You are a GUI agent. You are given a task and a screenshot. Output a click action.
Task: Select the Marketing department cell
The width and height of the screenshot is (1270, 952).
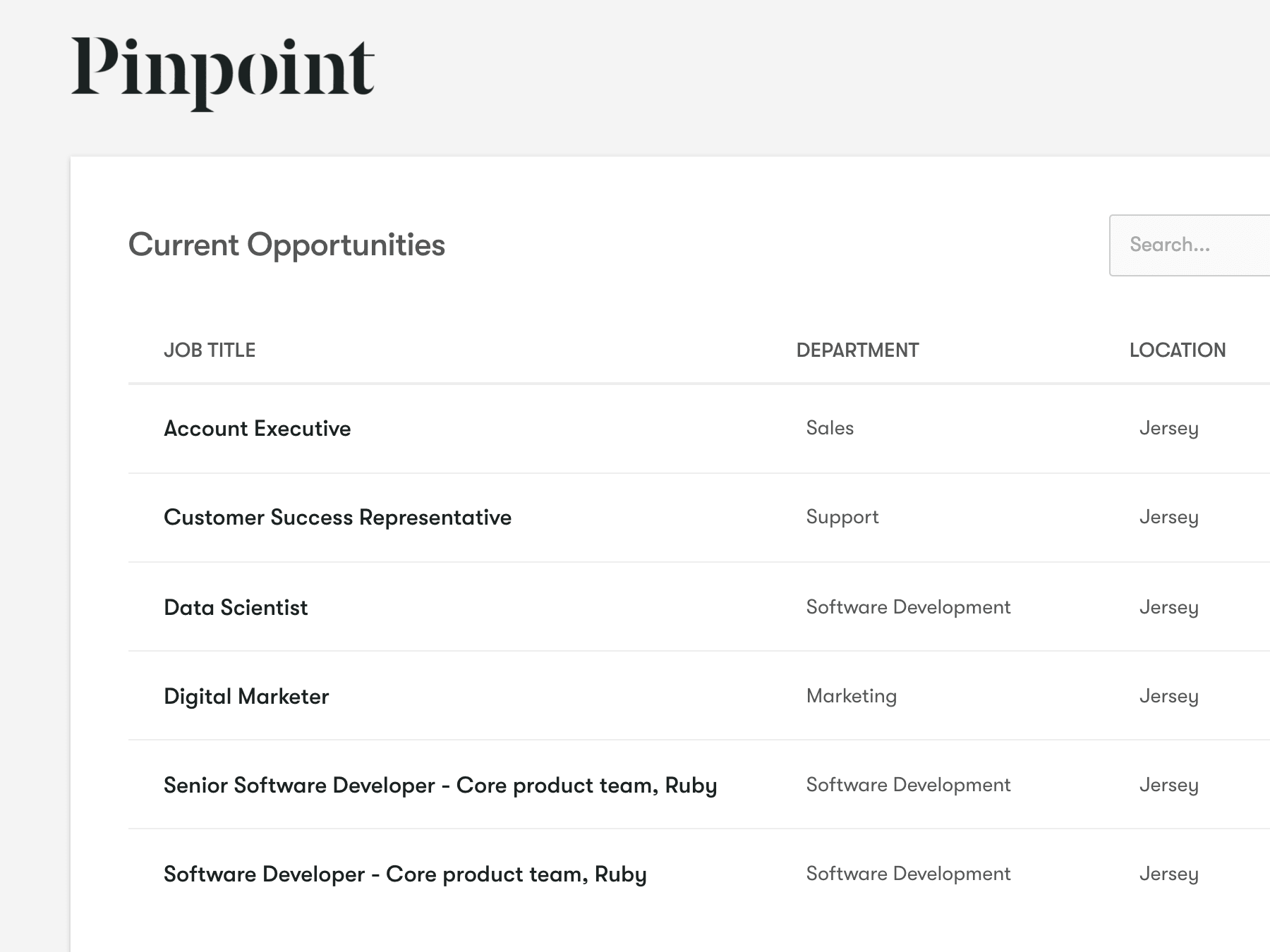click(x=852, y=697)
